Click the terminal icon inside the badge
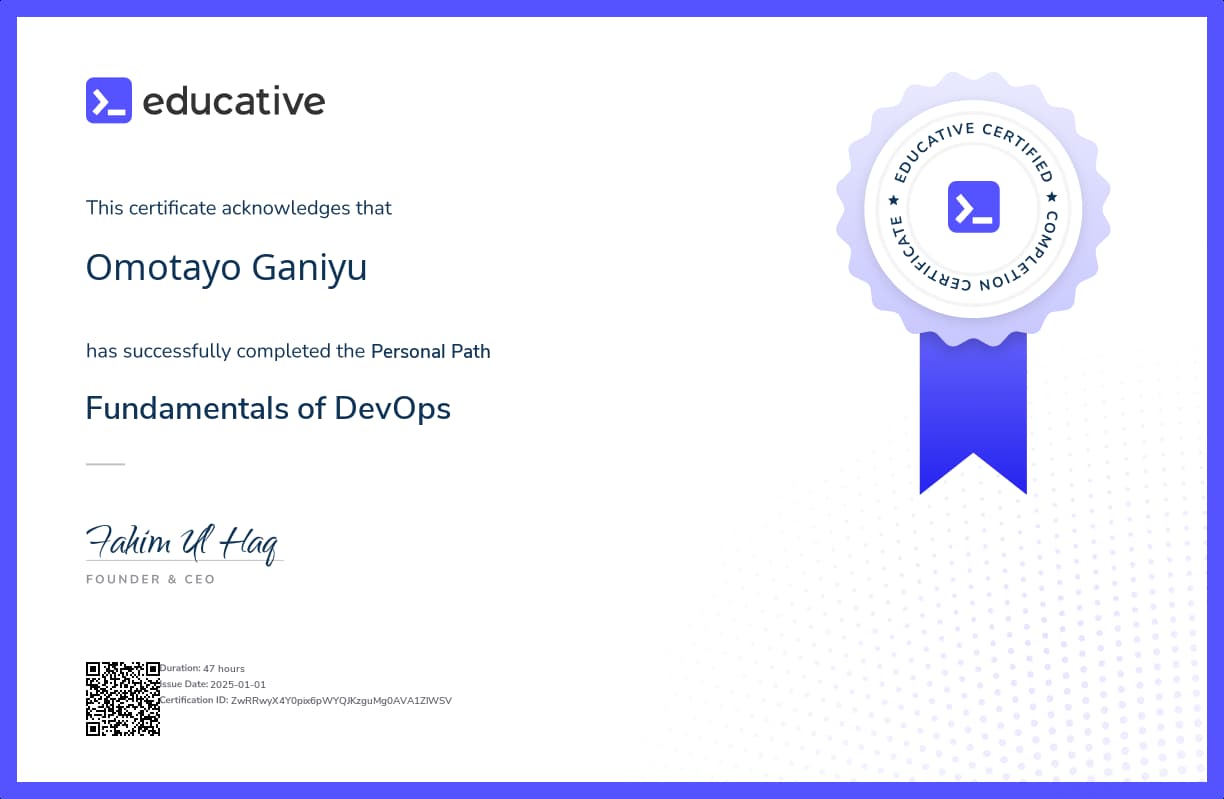Screen dimensions: 1224x799 973,207
